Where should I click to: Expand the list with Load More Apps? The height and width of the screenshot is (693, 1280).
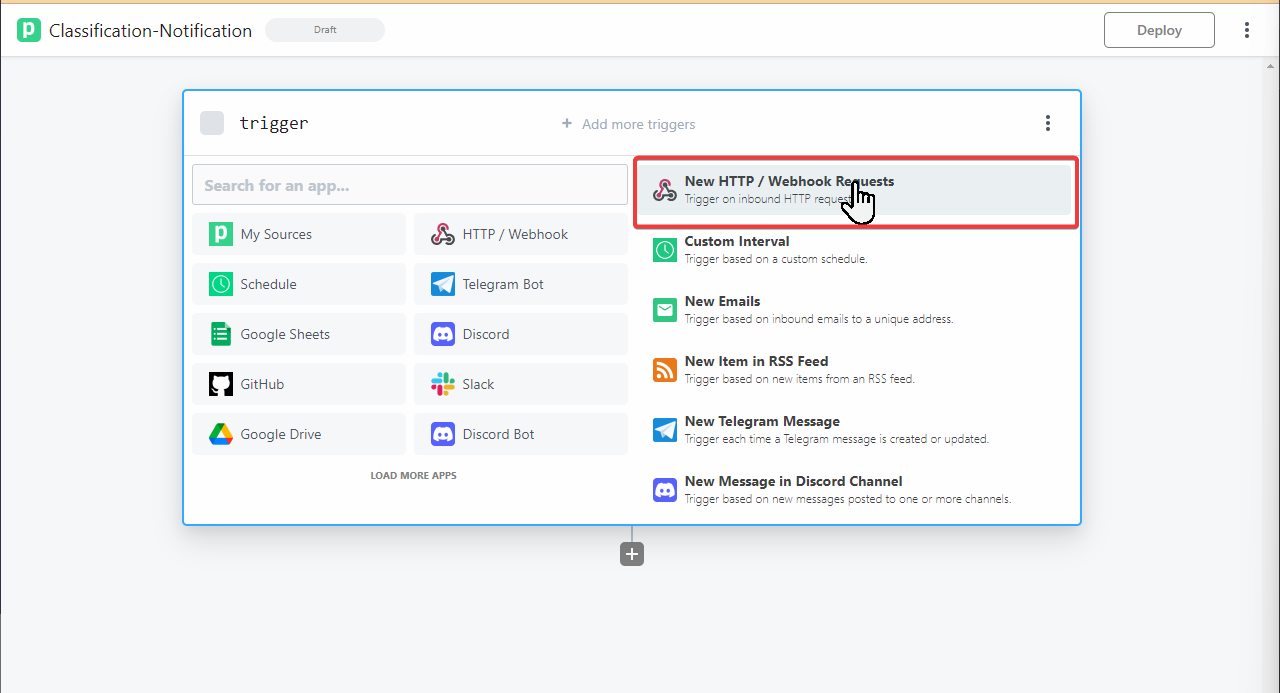click(413, 475)
